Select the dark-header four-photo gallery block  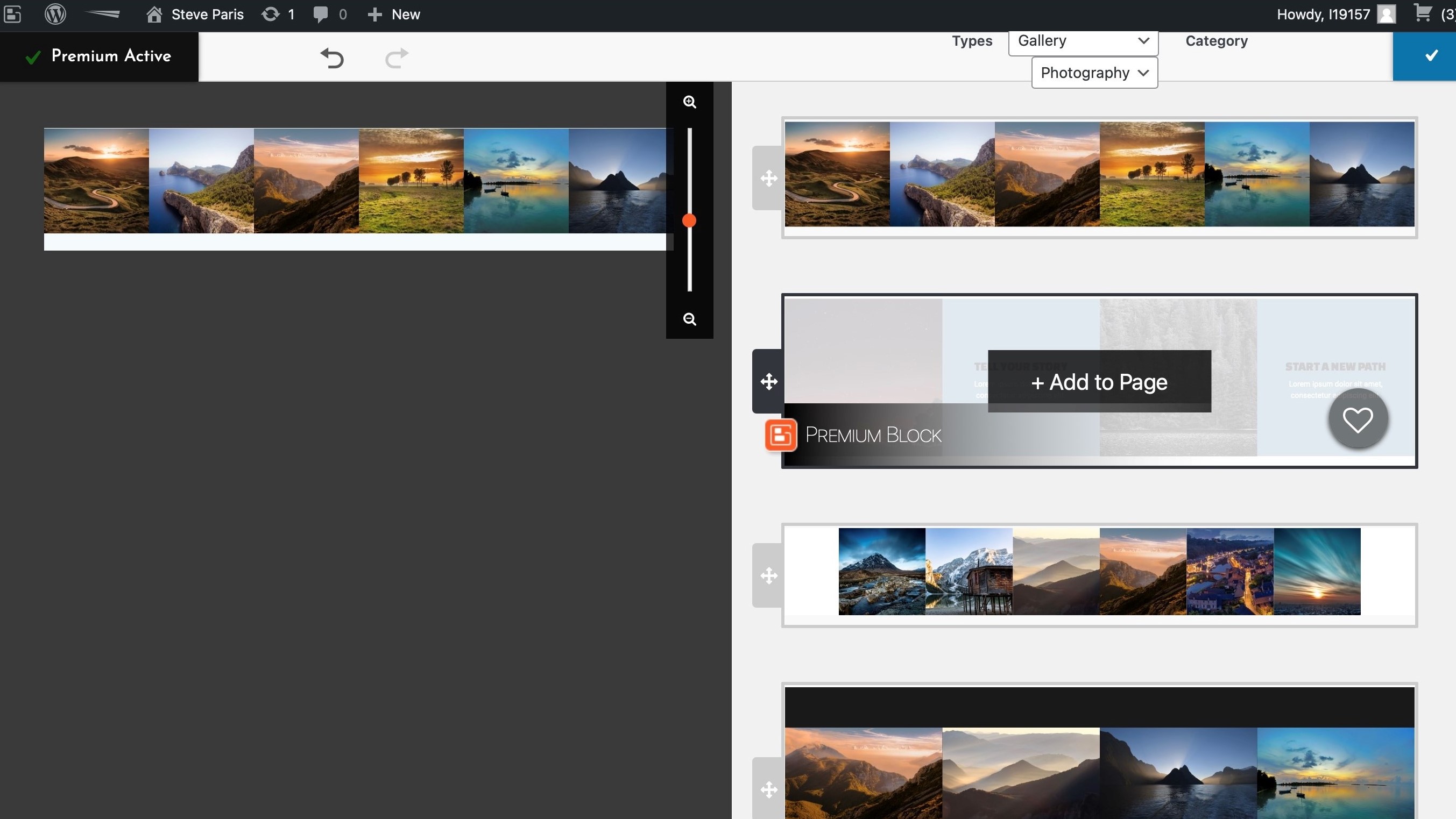point(1099,751)
